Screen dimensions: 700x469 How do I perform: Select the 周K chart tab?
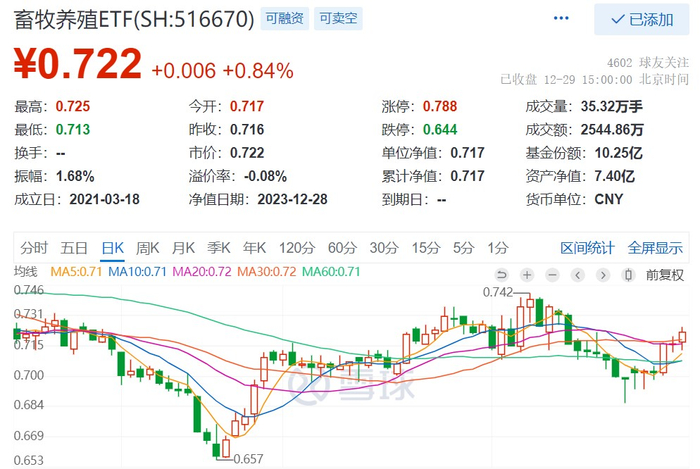tap(148, 248)
